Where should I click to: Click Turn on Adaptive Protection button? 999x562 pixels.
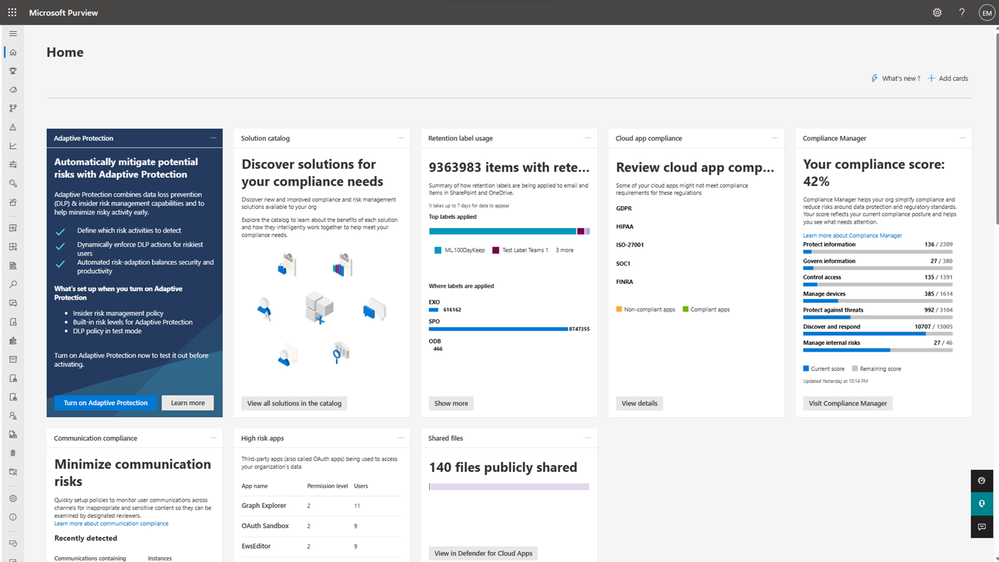click(x=105, y=403)
